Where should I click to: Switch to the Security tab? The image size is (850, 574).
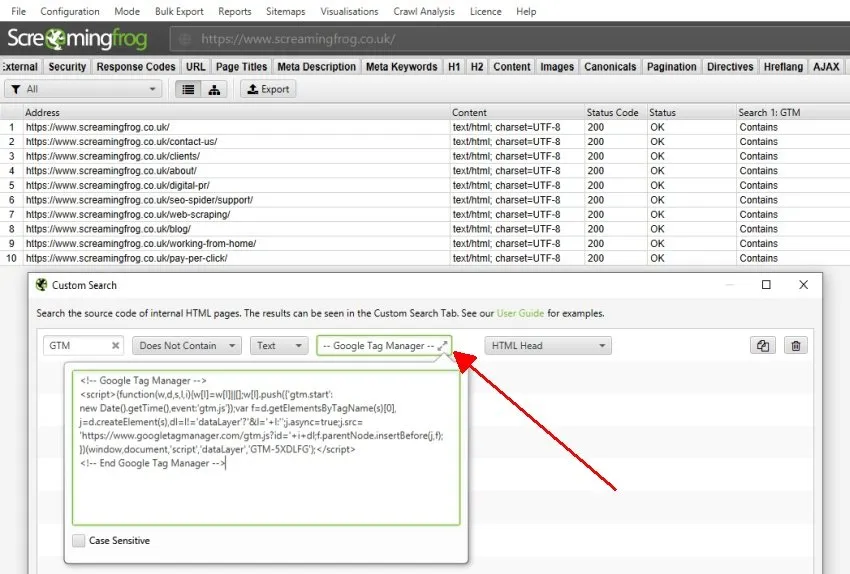coord(67,67)
